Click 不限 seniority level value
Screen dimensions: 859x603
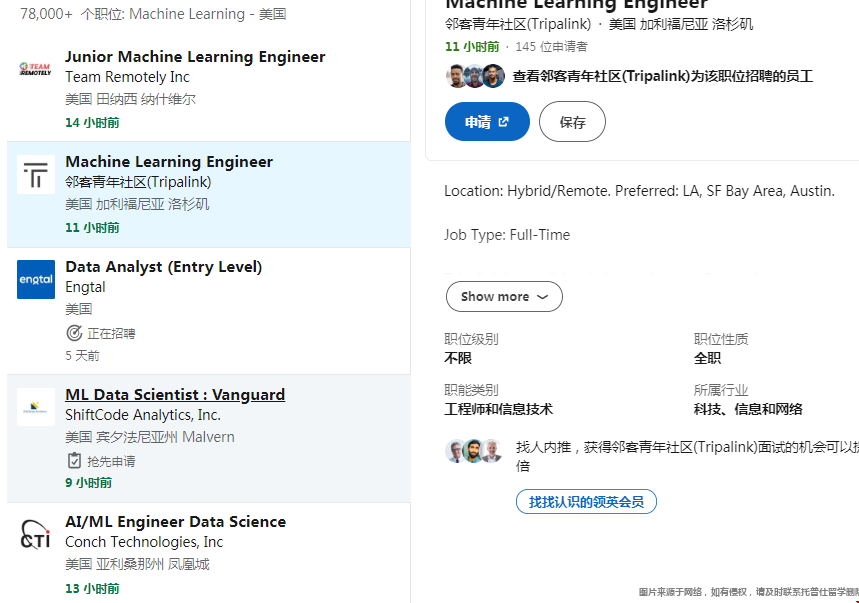(457, 358)
